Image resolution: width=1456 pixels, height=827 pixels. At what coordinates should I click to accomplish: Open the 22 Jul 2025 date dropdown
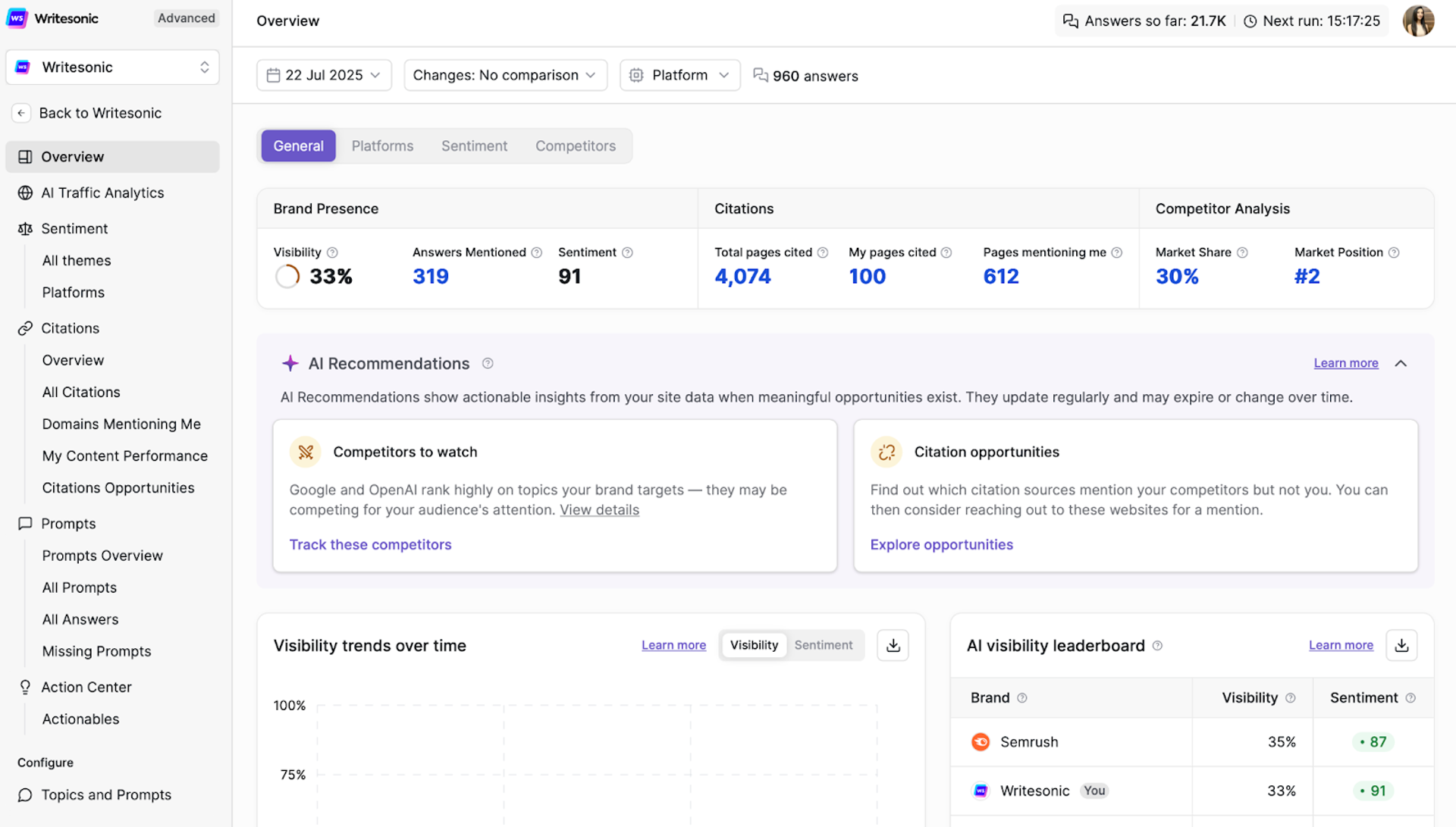(324, 75)
